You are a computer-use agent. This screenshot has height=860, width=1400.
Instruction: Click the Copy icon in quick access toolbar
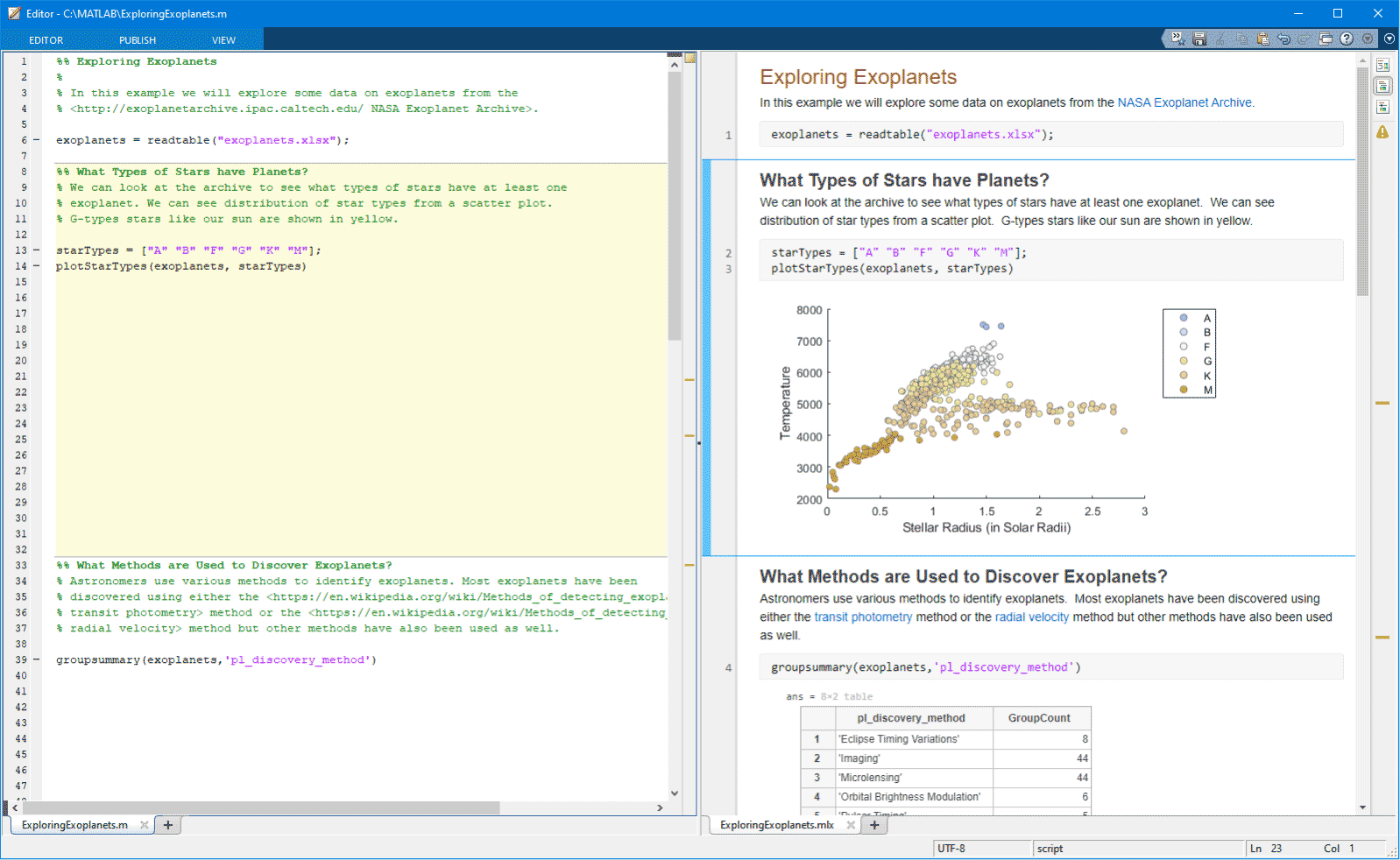(x=1241, y=39)
